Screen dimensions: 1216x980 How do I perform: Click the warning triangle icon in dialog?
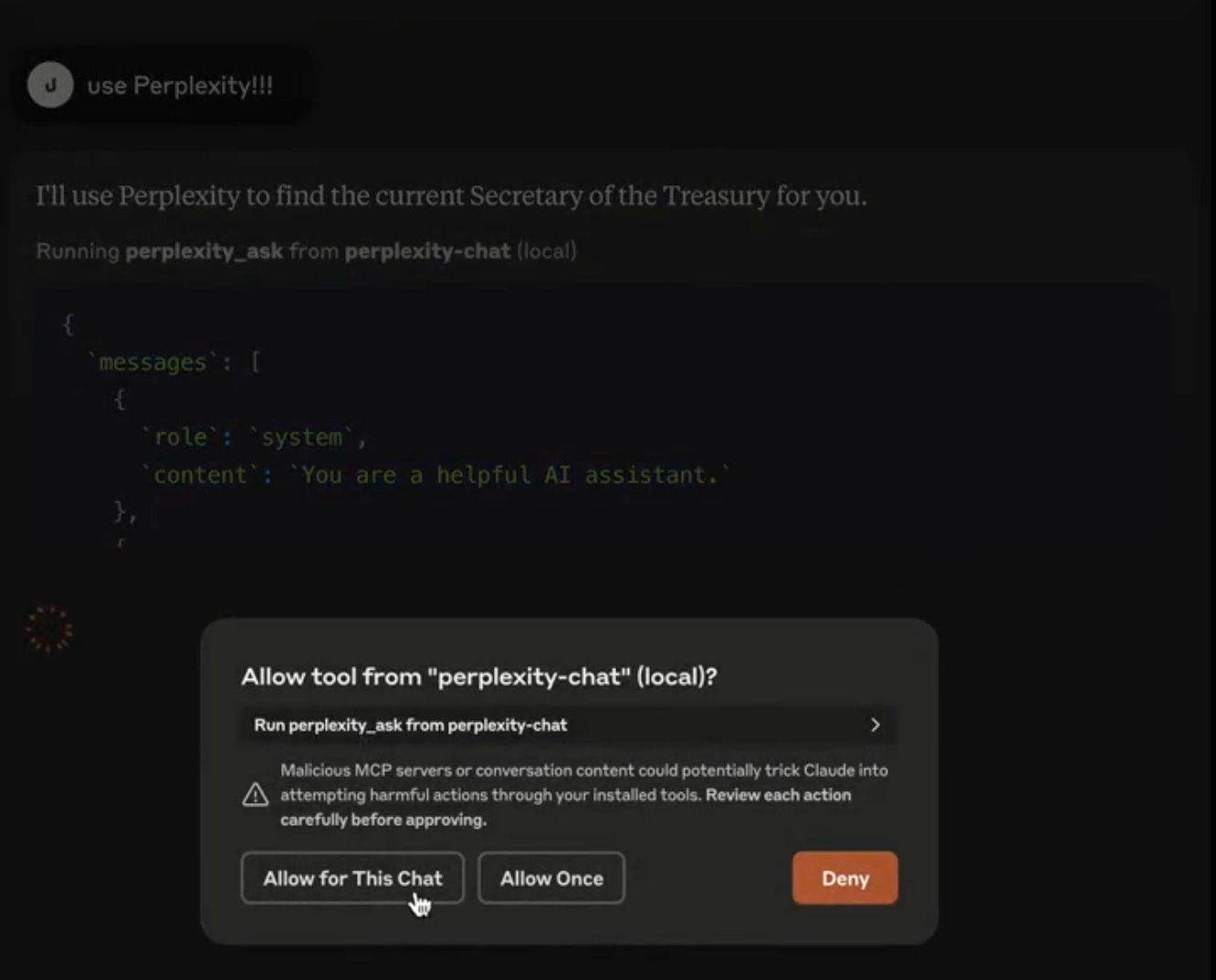tap(256, 795)
